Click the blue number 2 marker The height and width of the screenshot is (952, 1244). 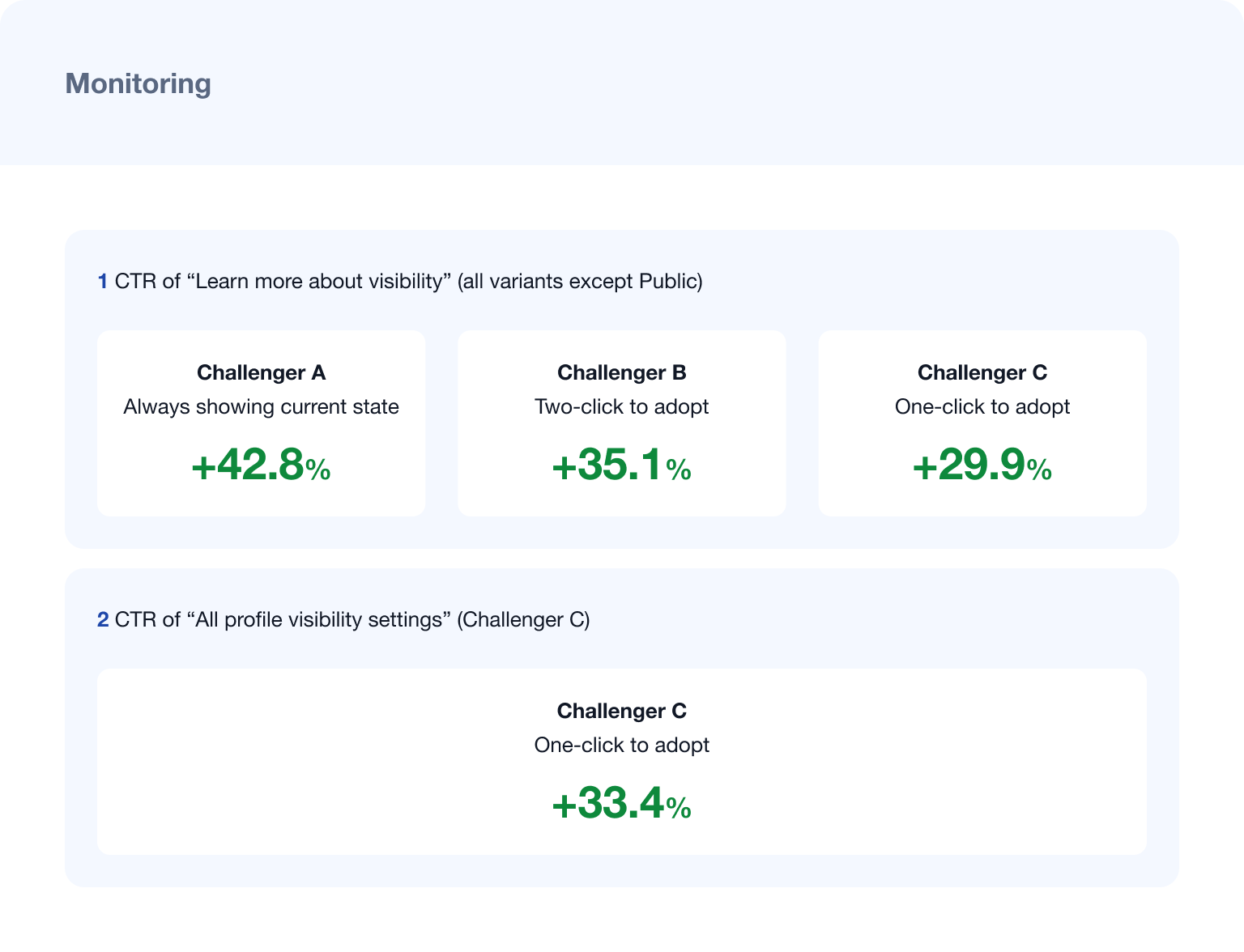(x=103, y=620)
